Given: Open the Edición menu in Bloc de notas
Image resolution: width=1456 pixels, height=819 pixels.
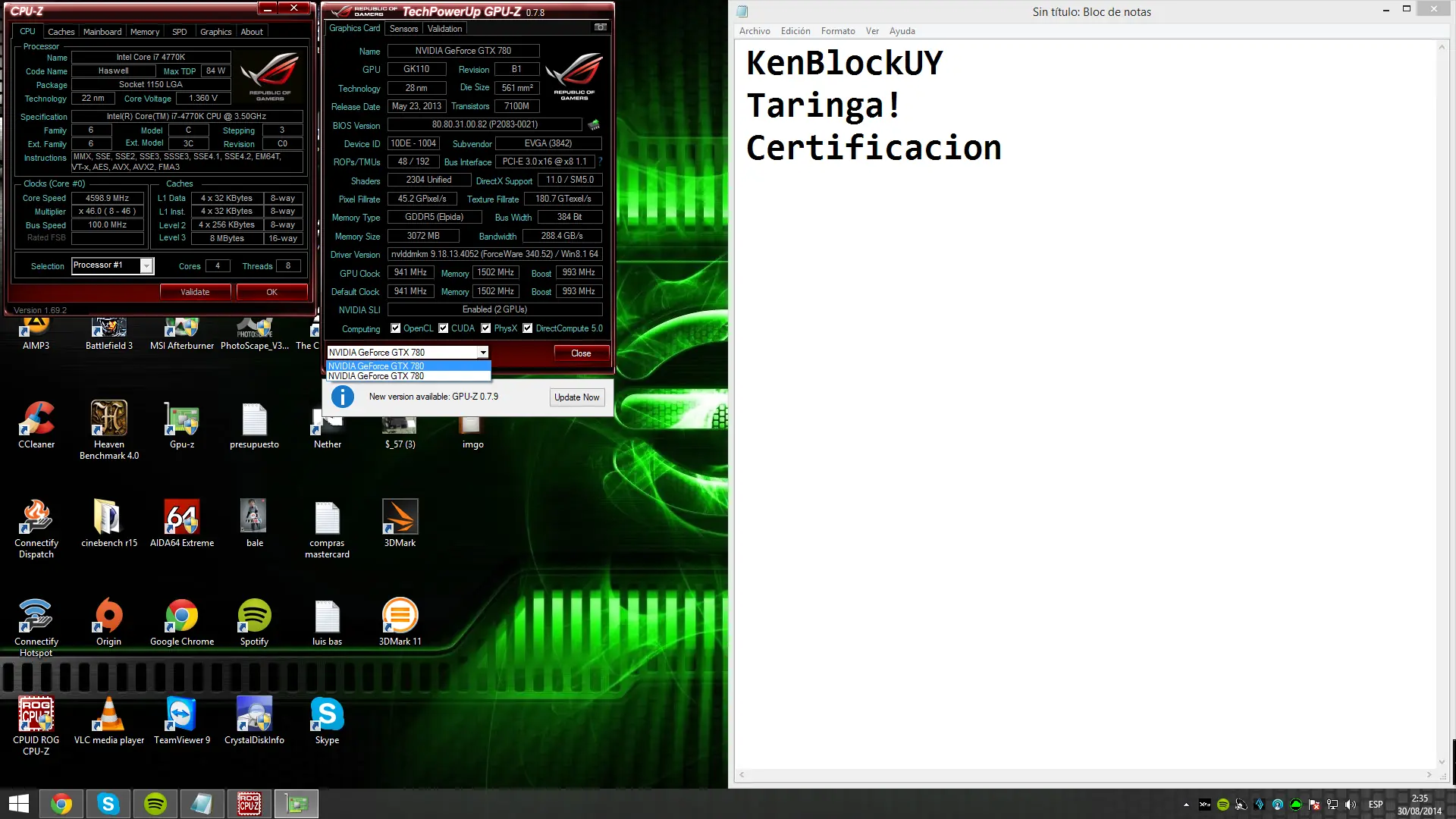Looking at the screenshot, I should tap(795, 31).
